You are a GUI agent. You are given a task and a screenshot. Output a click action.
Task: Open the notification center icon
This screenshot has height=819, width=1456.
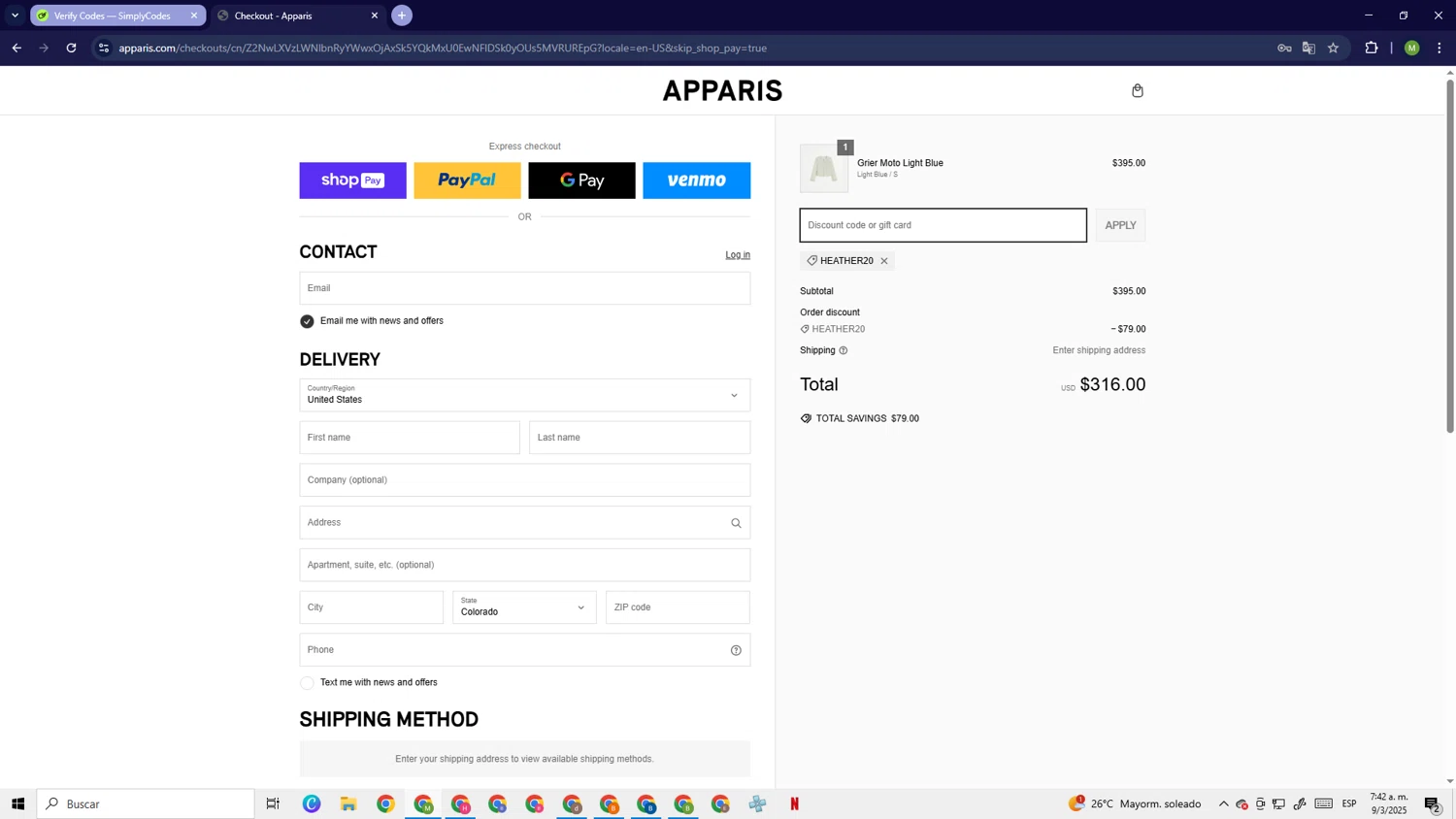(x=1433, y=803)
